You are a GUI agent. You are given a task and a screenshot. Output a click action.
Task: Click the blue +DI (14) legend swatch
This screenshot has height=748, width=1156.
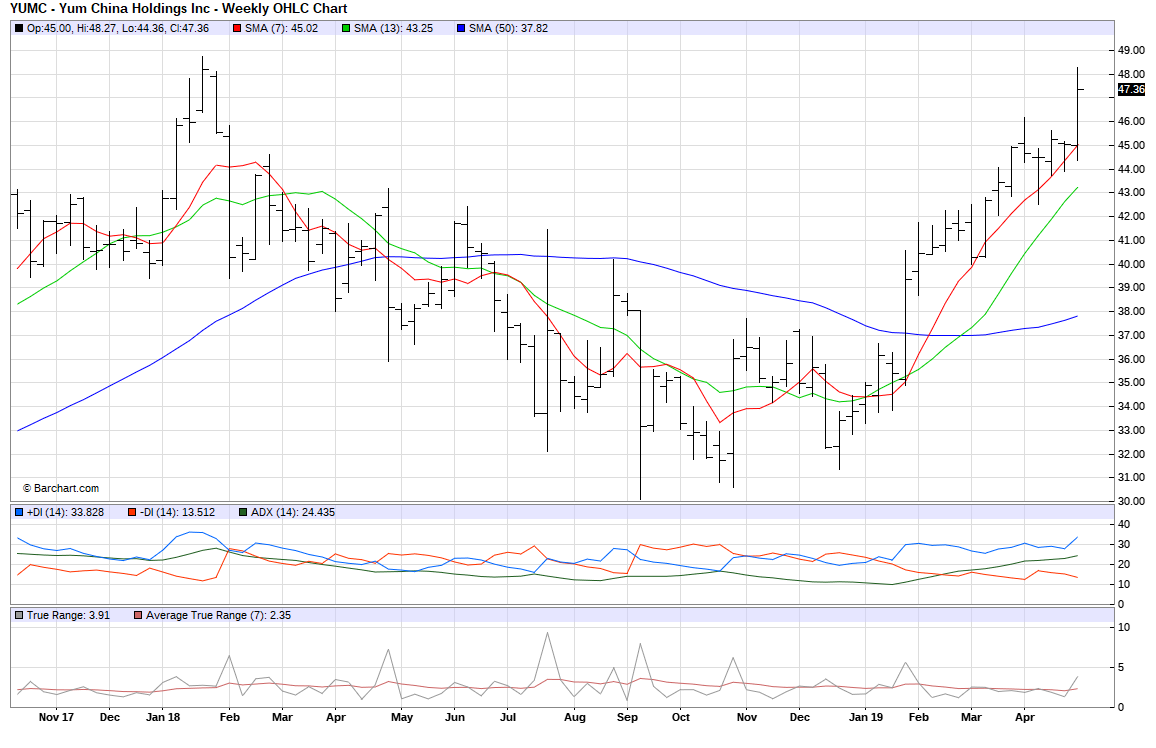pyautogui.click(x=19, y=512)
